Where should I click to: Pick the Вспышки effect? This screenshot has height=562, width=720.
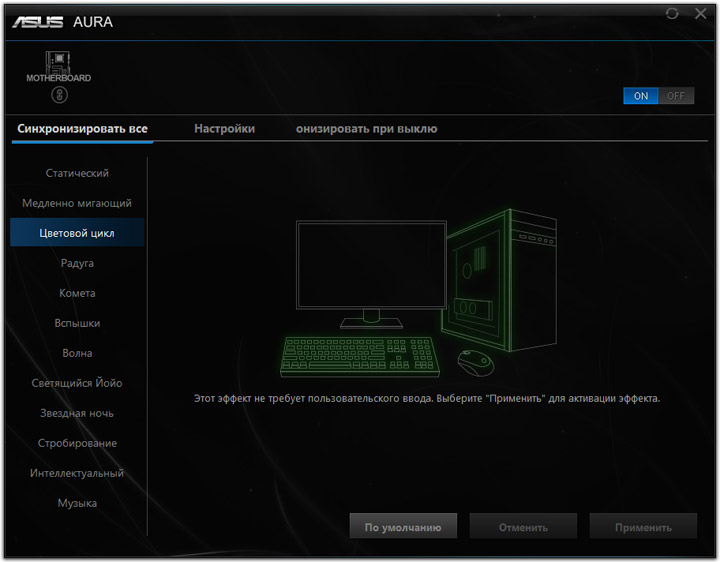coord(77,323)
